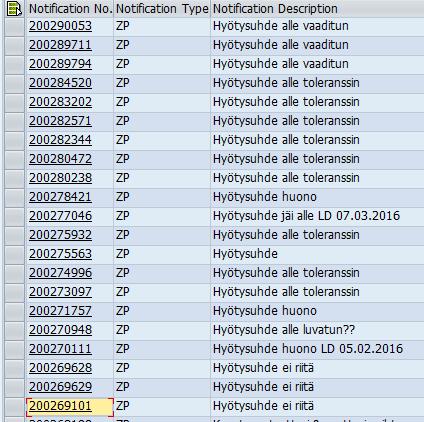Select row of notification 200269101 via row selector
The image size is (424, 422).
tap(15, 406)
